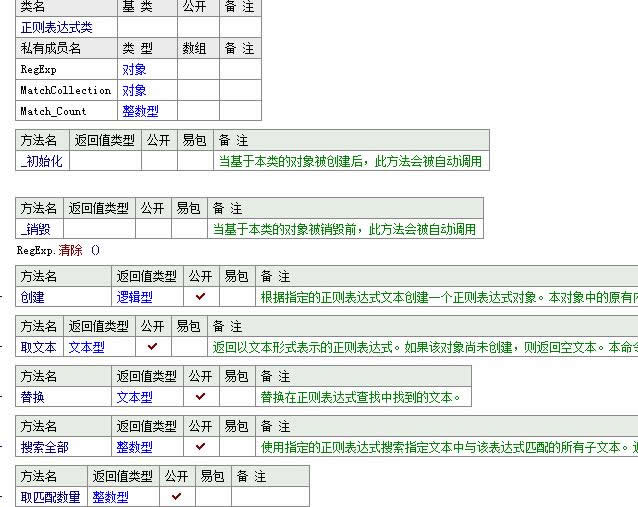Click the empty 易包 cell of 创建 method
The height and width of the screenshot is (507, 638).
237,297
